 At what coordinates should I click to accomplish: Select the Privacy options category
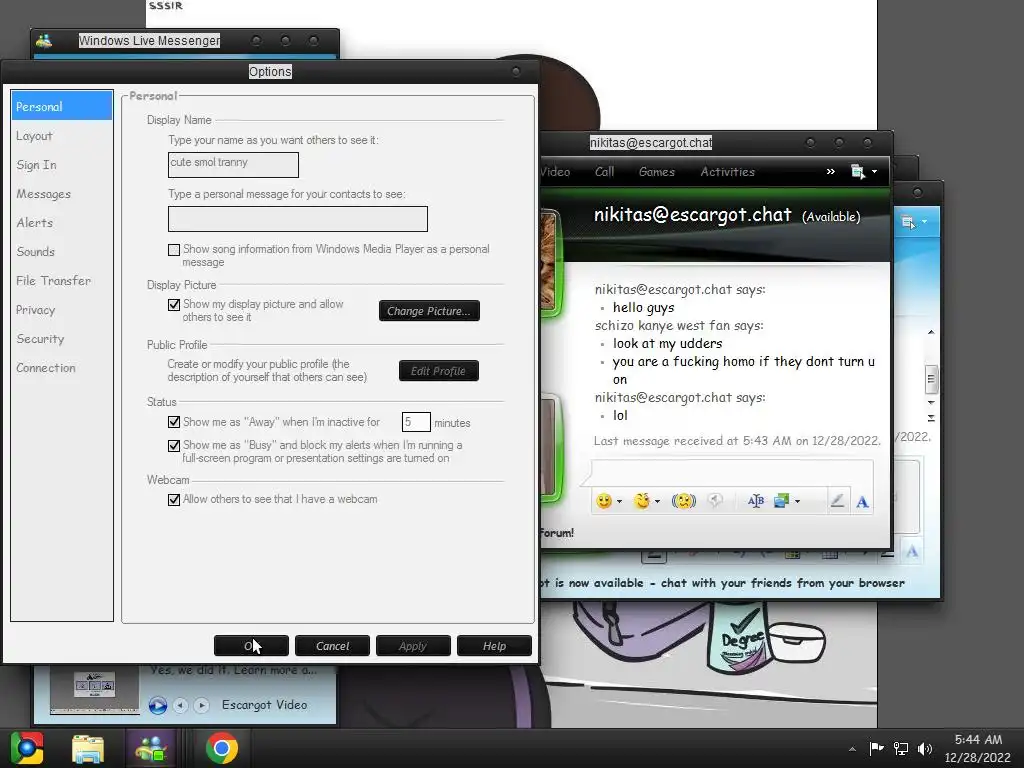pos(62,310)
